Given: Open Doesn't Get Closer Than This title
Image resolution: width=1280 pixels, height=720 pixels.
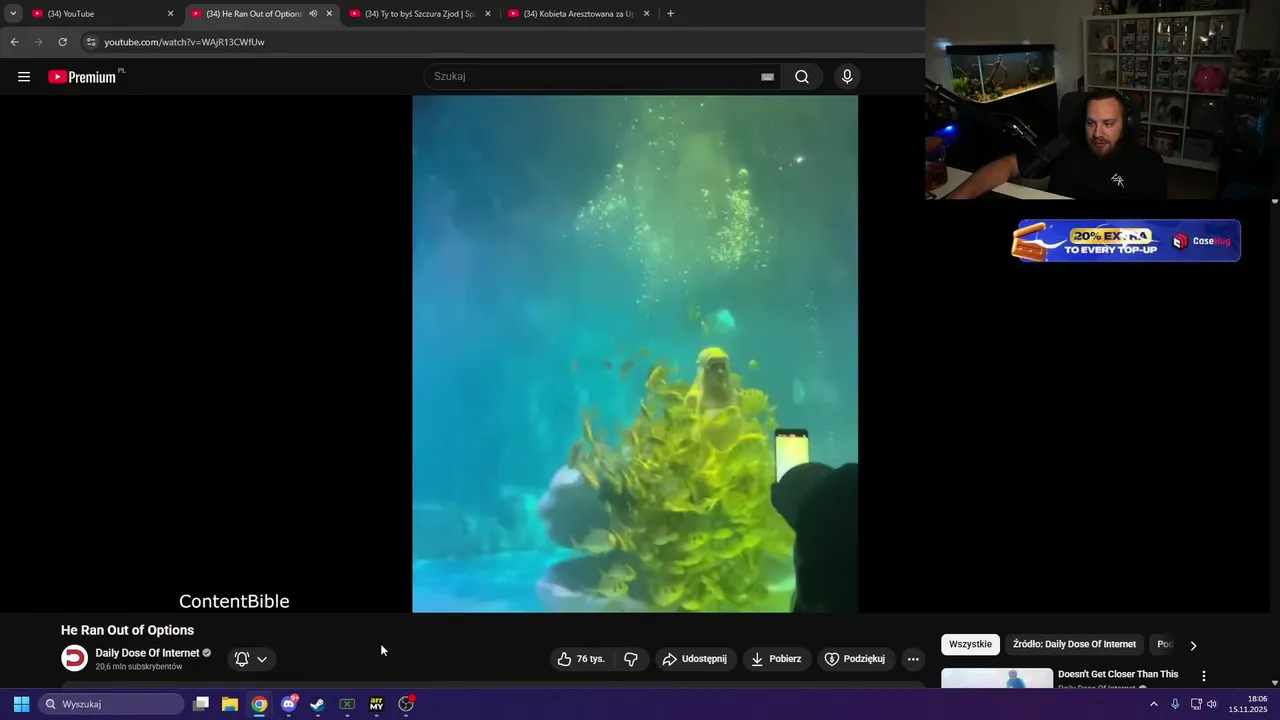Looking at the screenshot, I should [x=1118, y=674].
